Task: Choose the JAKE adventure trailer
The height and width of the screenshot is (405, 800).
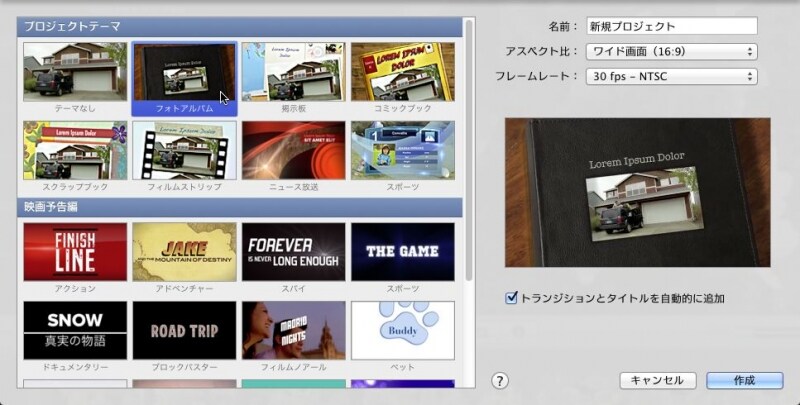Action: [184, 251]
